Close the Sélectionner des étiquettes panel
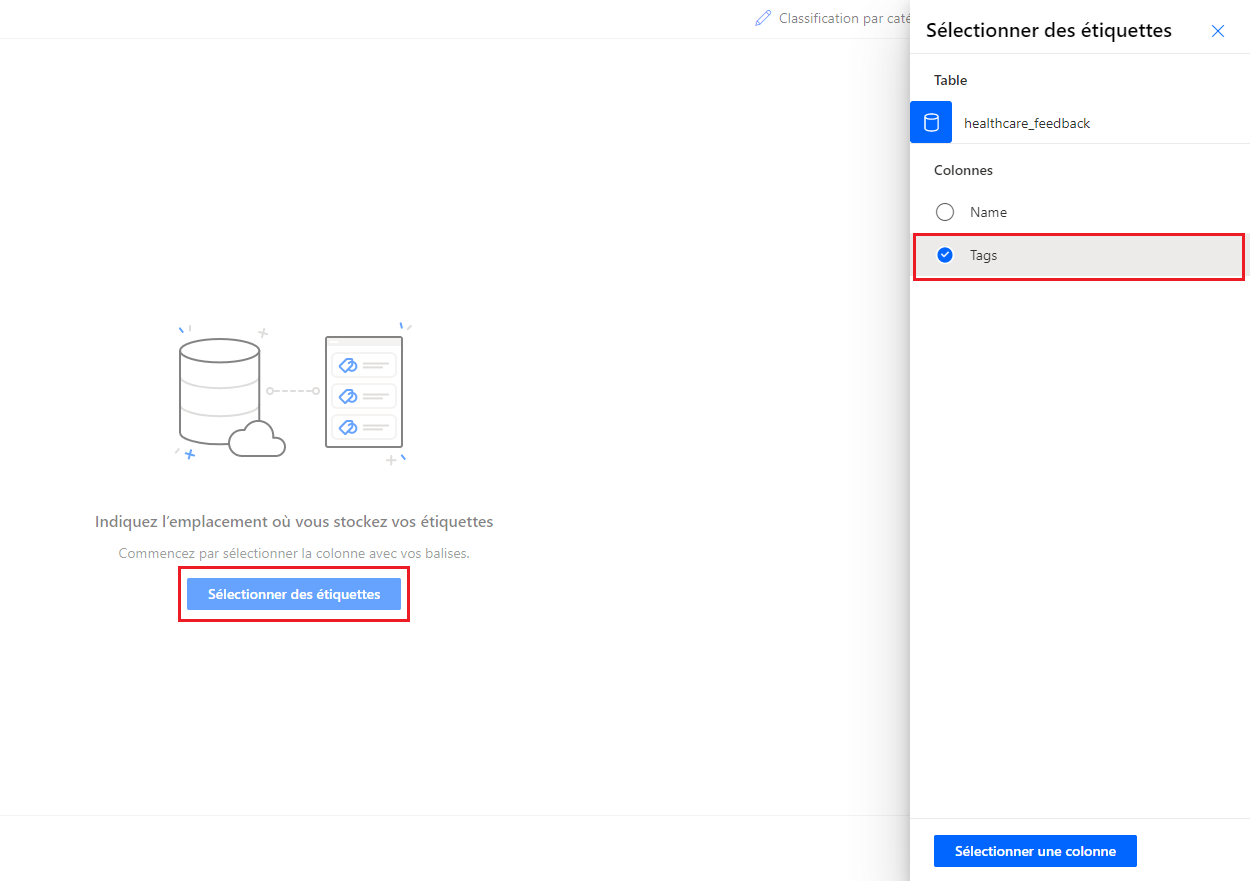The width and height of the screenshot is (1250, 881). pyautogui.click(x=1217, y=31)
